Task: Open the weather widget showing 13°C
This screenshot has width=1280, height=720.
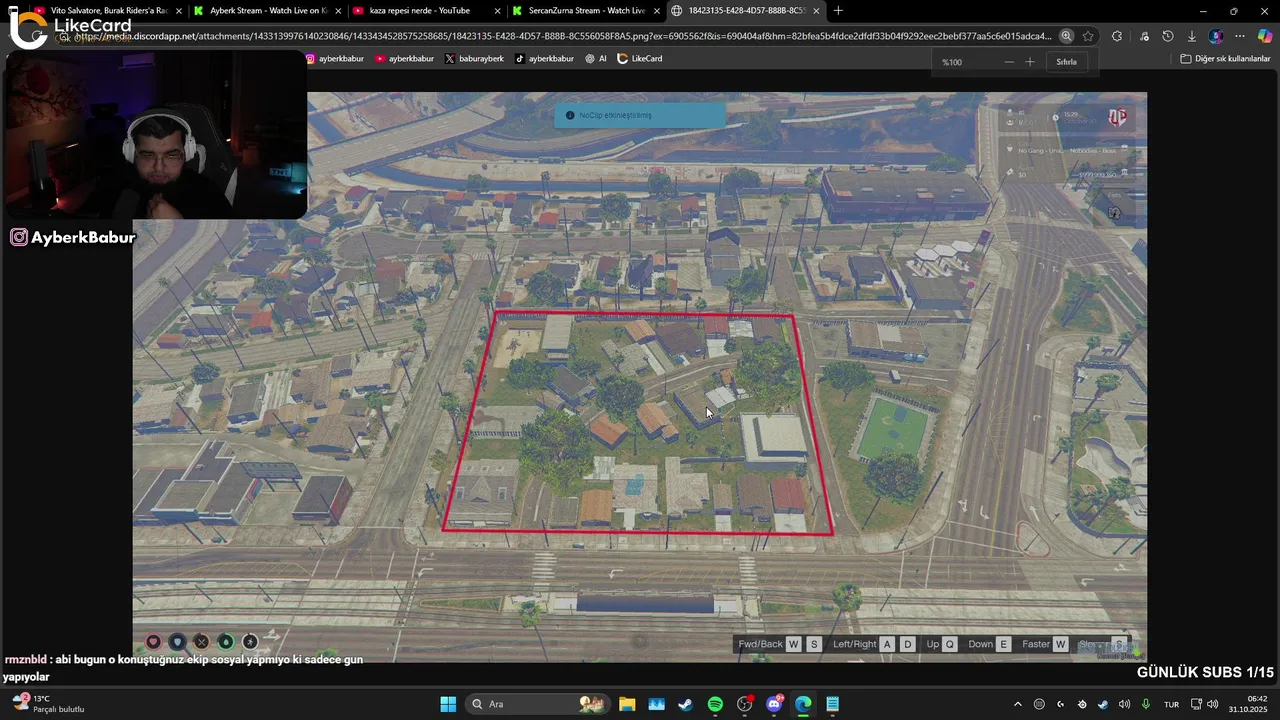Action: 47,704
